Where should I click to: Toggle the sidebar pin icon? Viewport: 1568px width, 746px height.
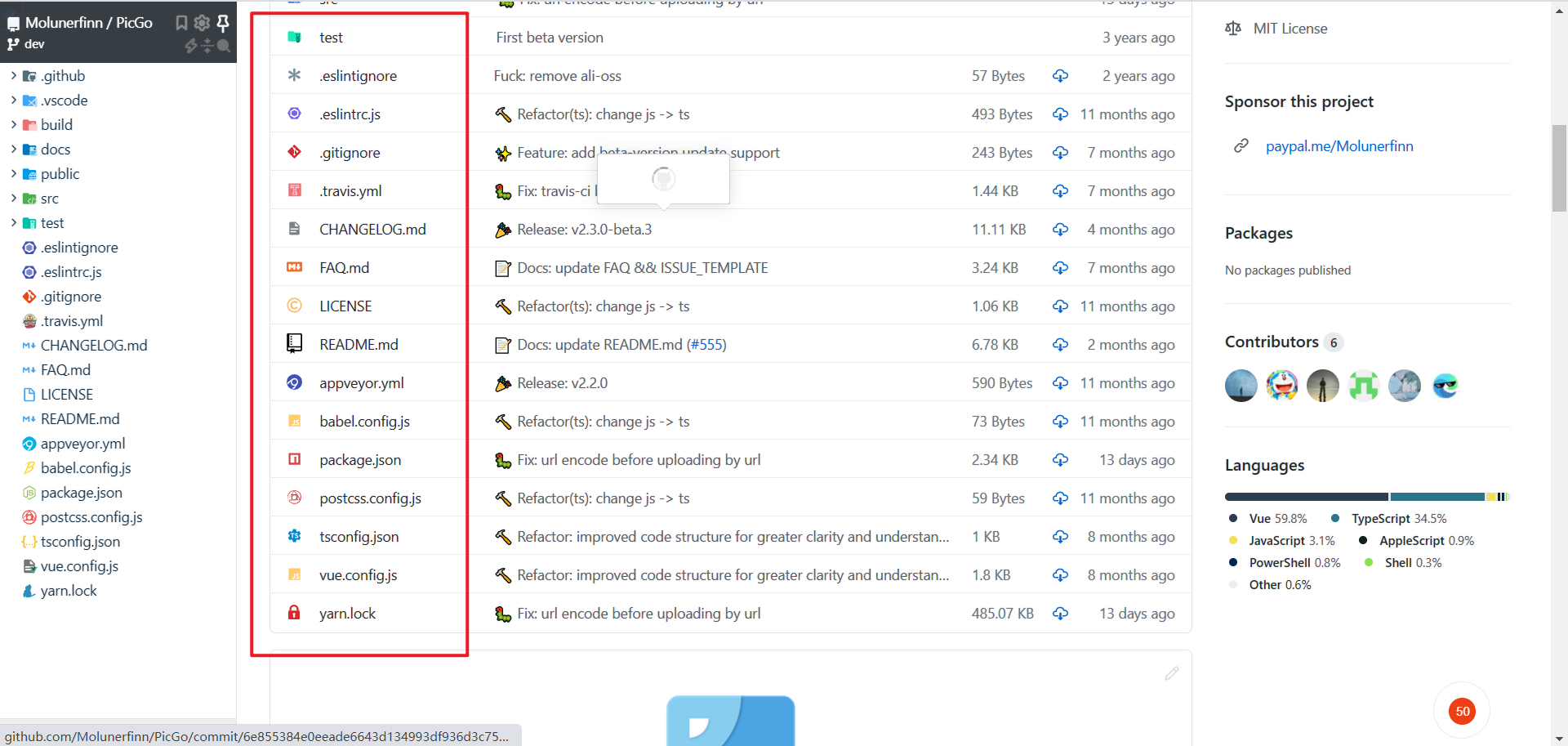222,23
